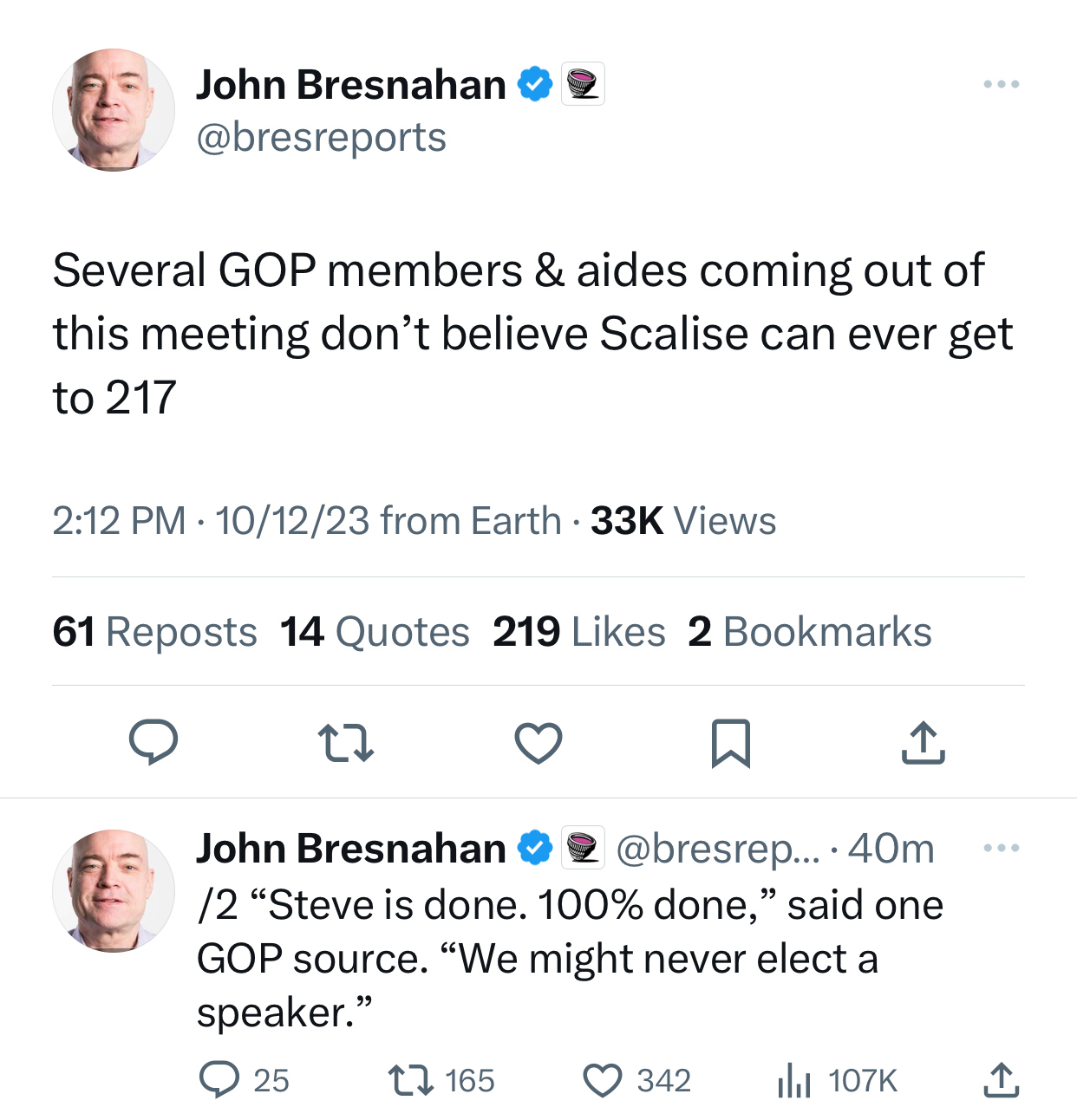Open more options on the reply tweet

tap(1002, 848)
